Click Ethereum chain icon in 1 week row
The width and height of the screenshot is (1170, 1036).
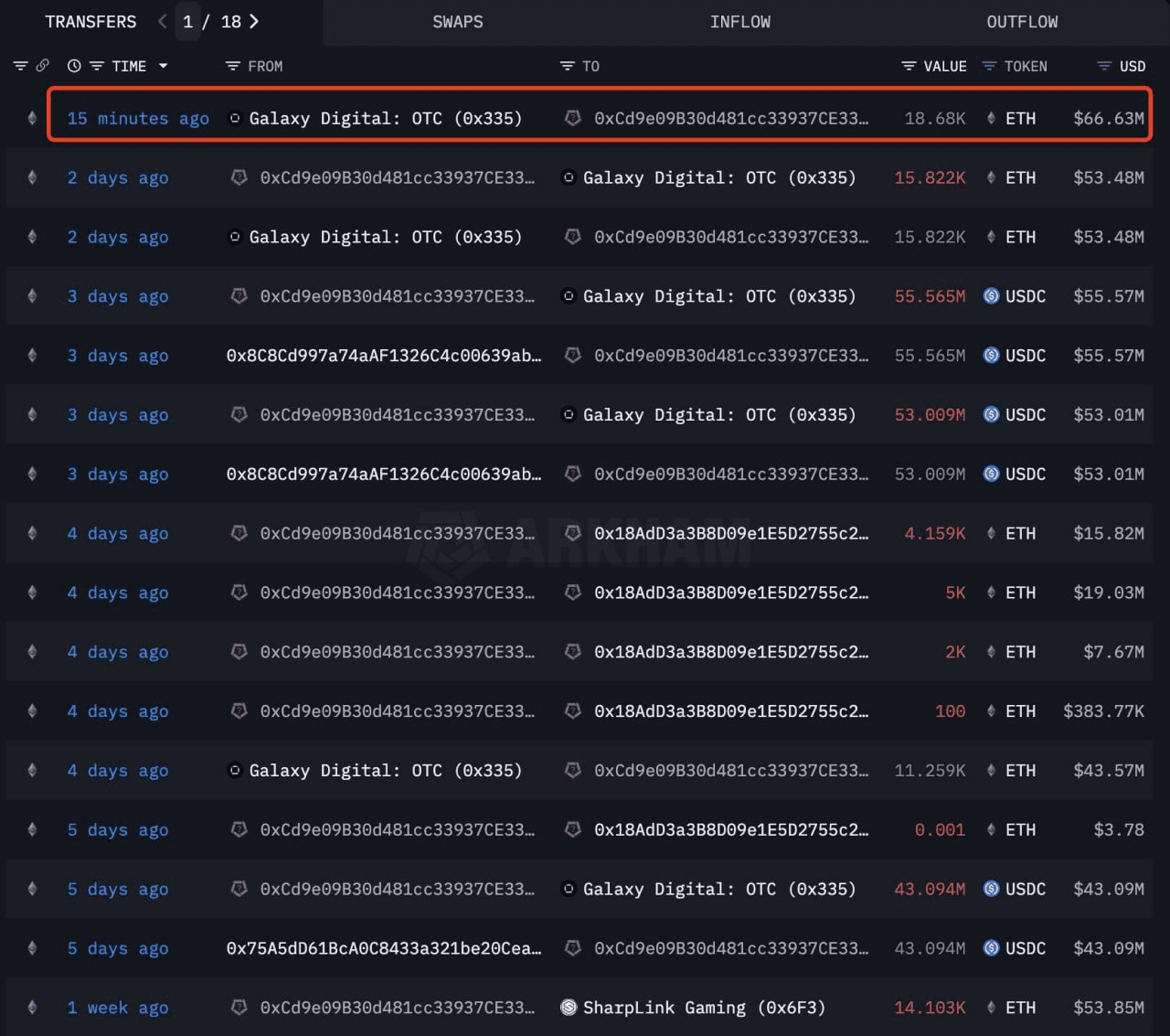(x=32, y=1008)
